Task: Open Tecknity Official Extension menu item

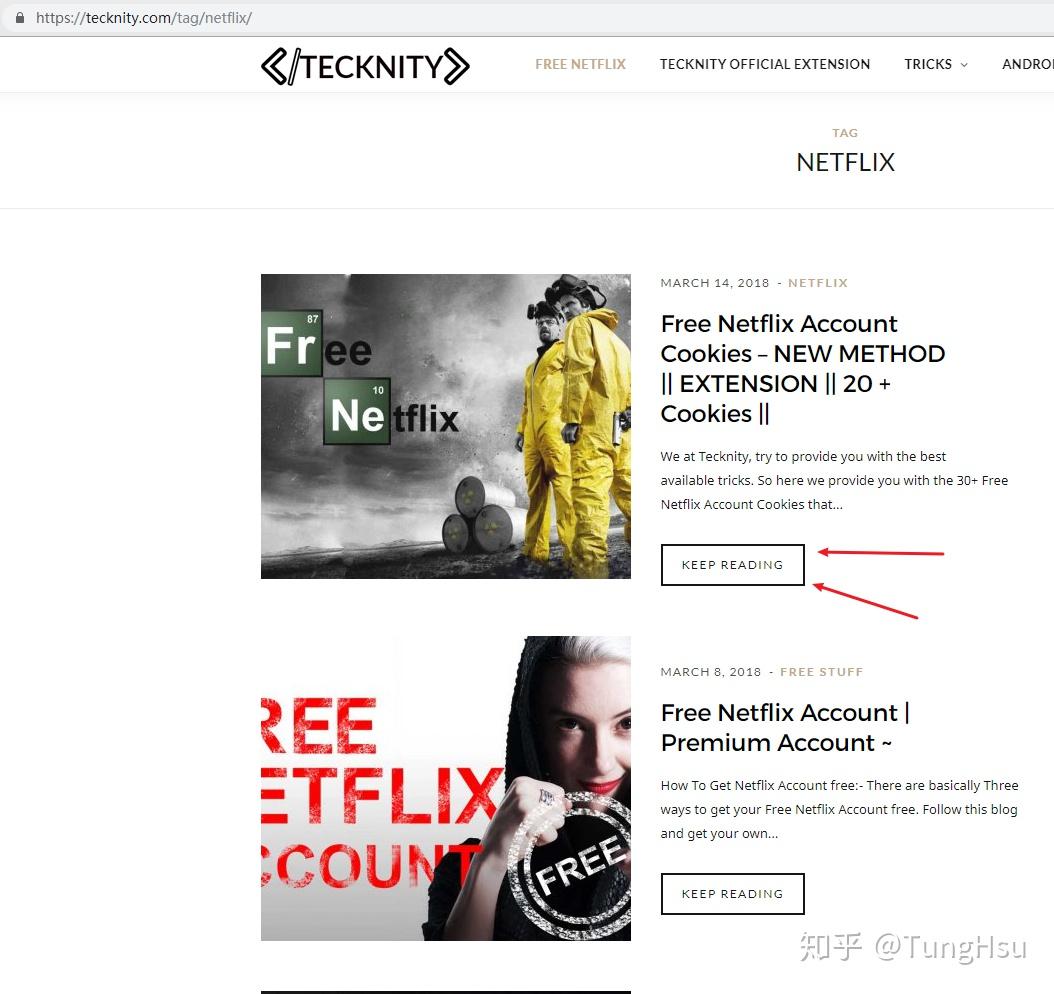Action: (764, 65)
